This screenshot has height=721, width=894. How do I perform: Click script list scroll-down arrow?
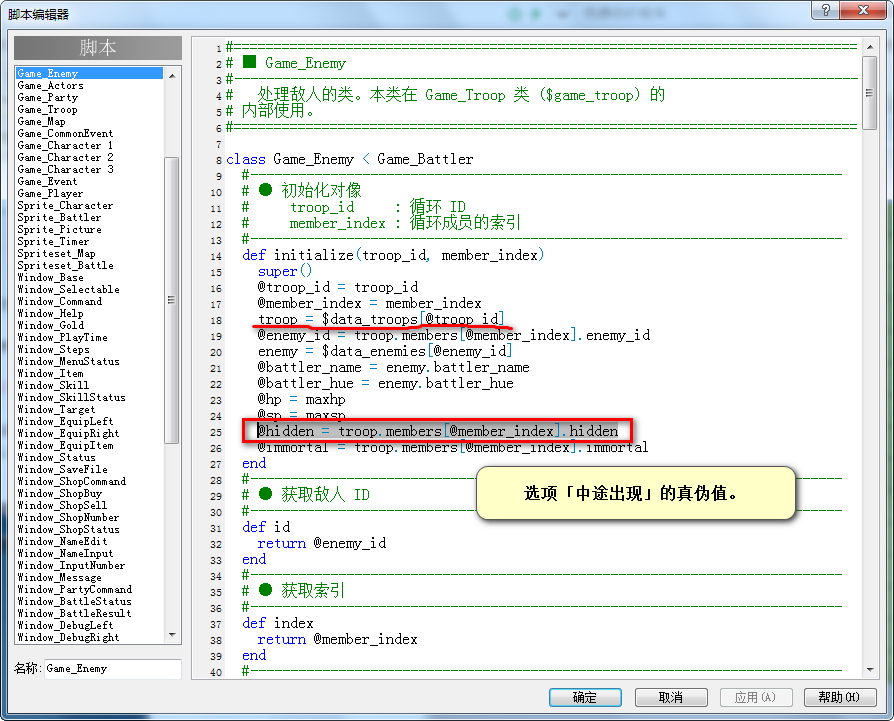coord(172,635)
